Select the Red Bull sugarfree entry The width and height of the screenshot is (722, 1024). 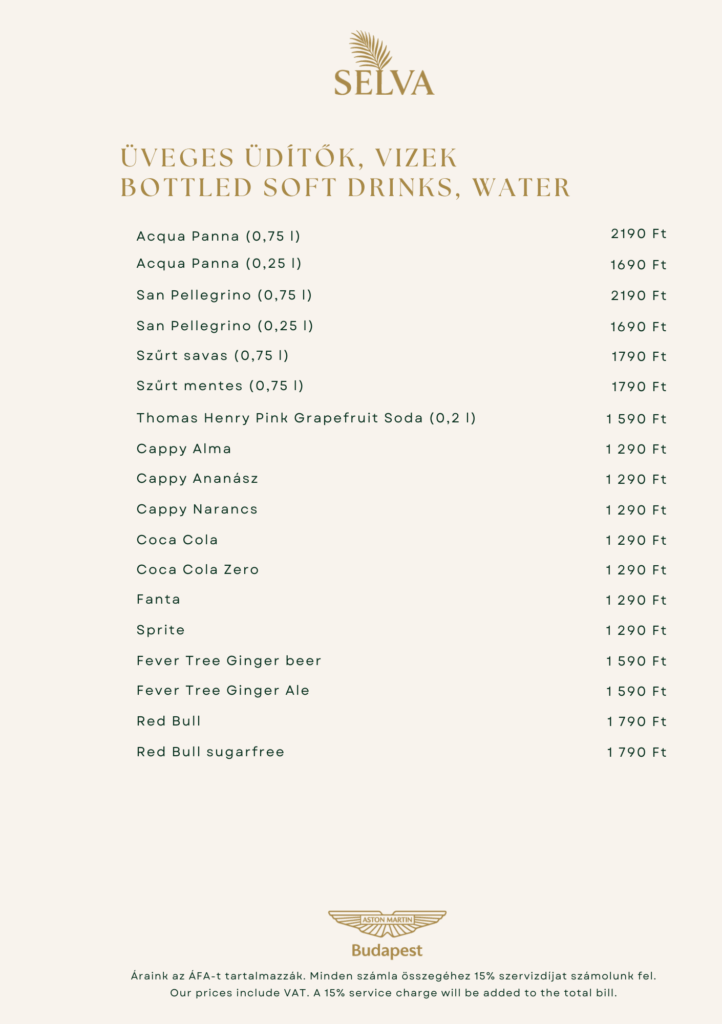[210, 752]
